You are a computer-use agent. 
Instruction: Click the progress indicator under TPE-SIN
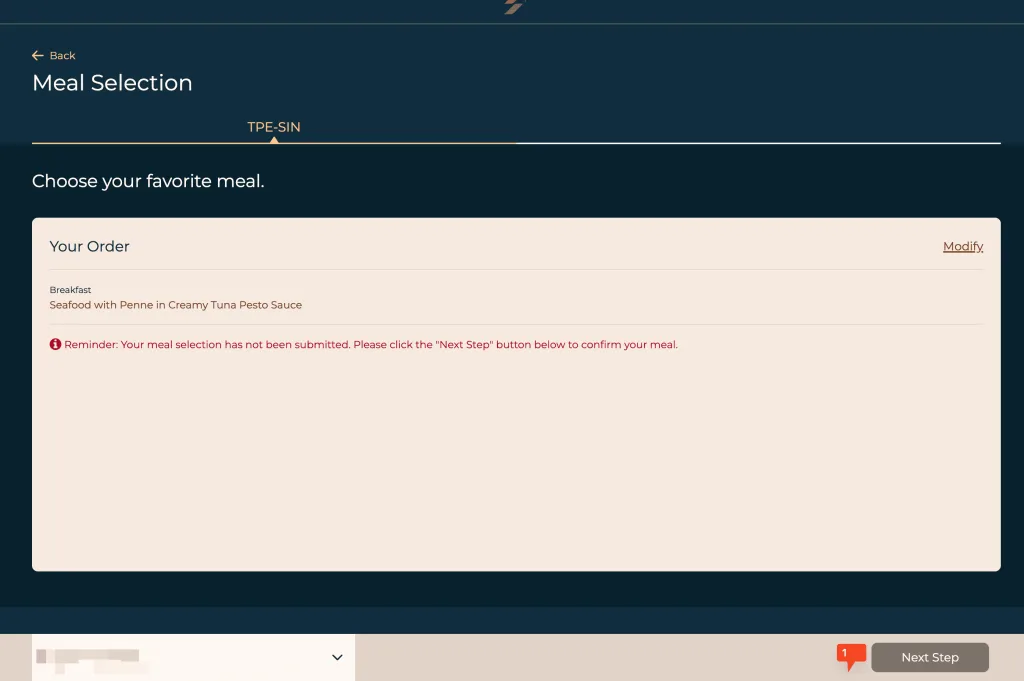[274, 141]
